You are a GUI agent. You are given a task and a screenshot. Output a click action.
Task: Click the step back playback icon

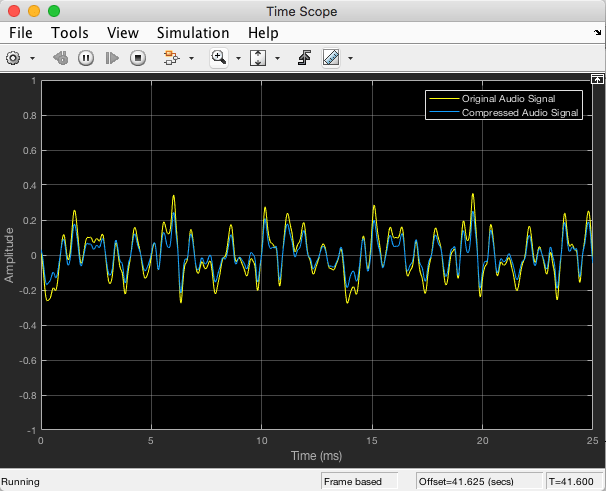tap(61, 58)
